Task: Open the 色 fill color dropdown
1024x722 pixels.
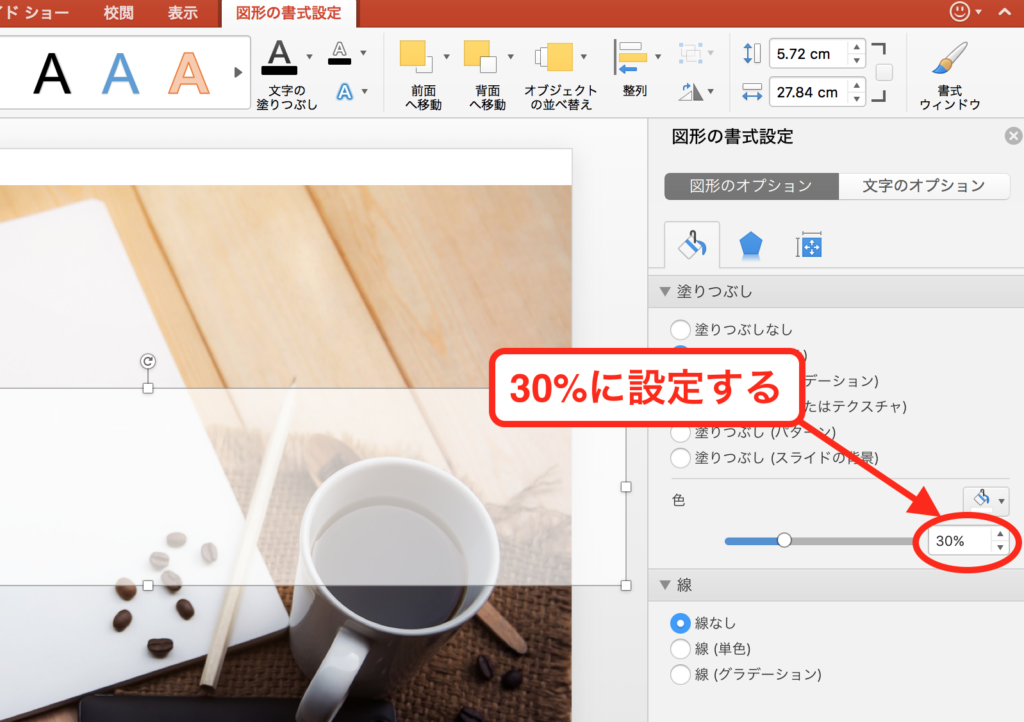Action: [x=986, y=500]
